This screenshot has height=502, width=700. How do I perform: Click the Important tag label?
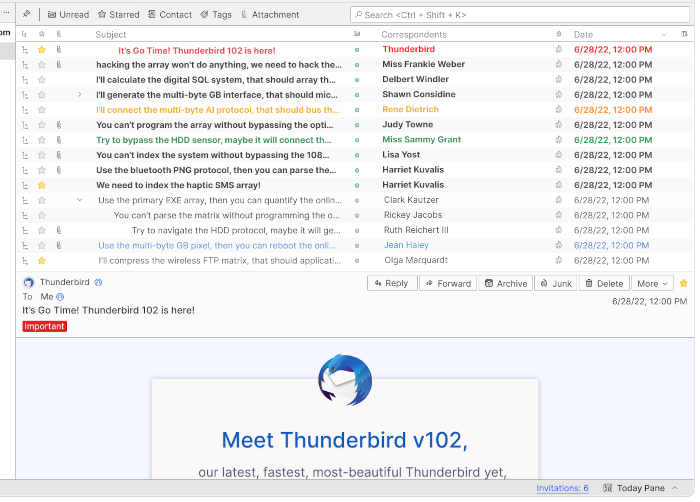[44, 326]
